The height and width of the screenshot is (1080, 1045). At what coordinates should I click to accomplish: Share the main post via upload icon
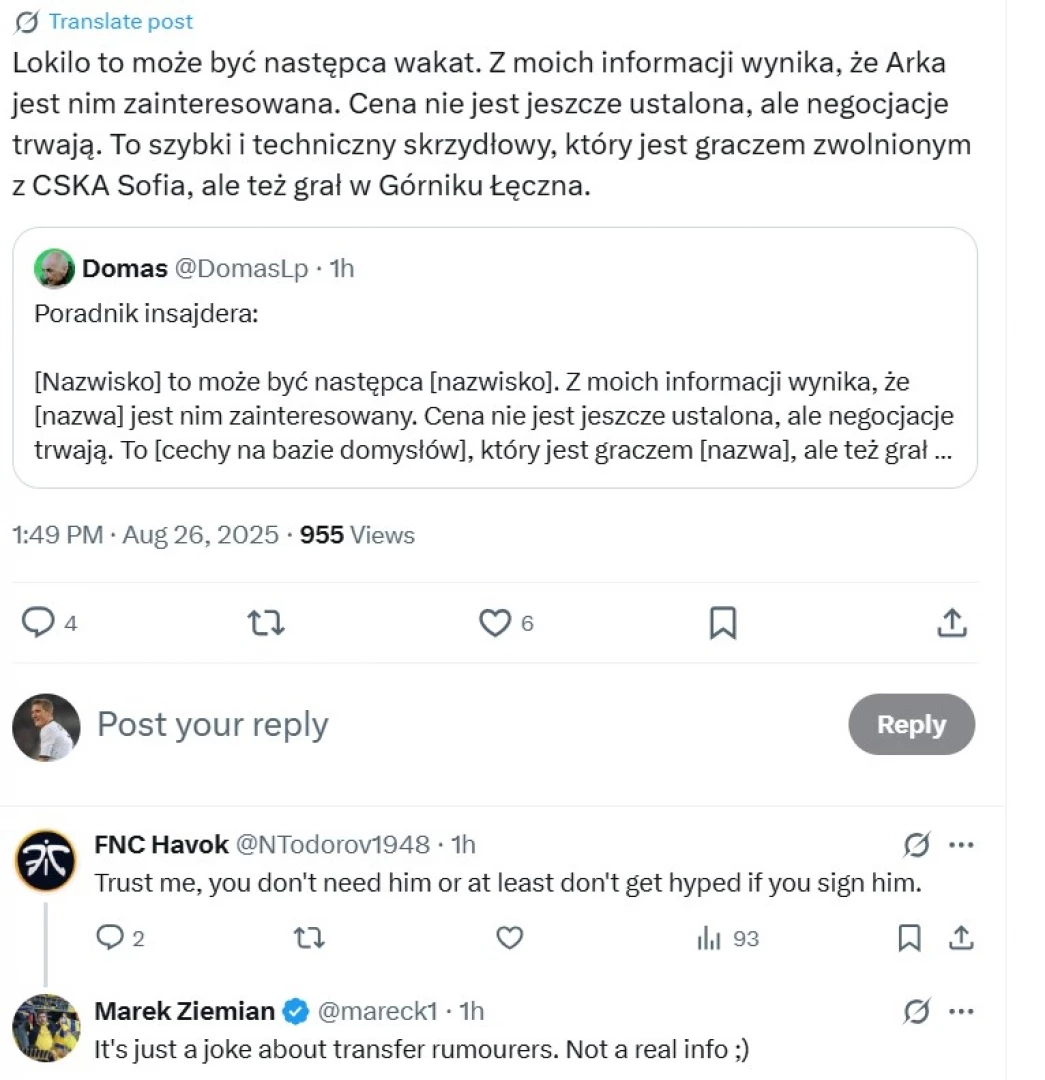coord(952,623)
